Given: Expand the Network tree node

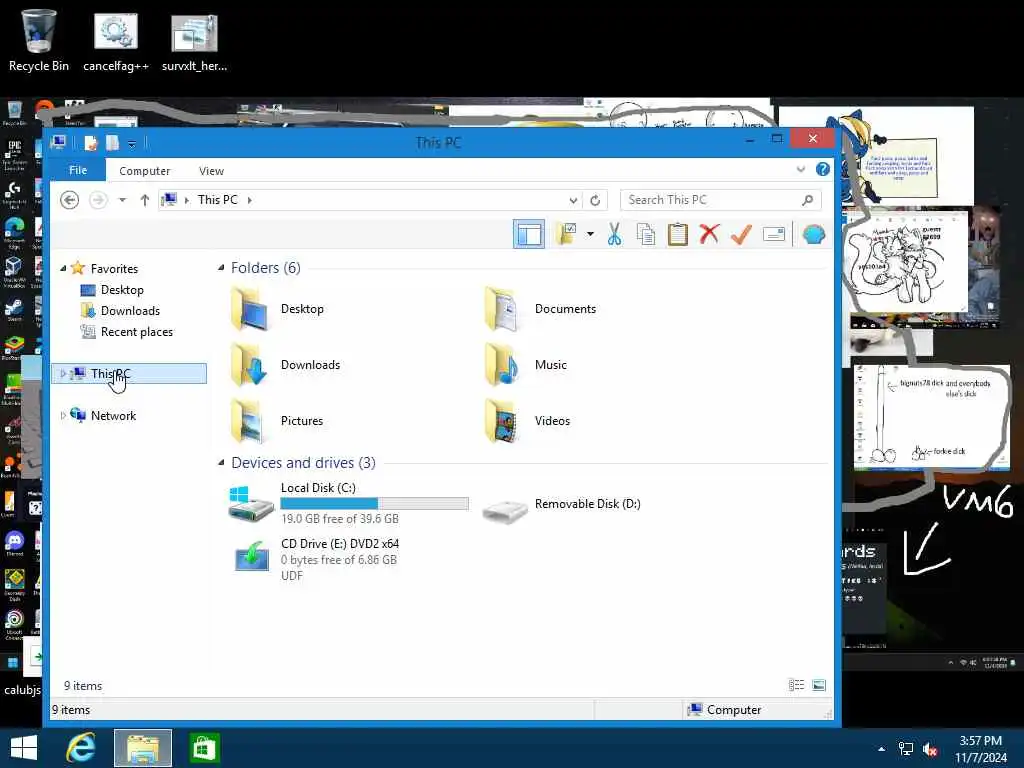Looking at the screenshot, I should tap(63, 415).
